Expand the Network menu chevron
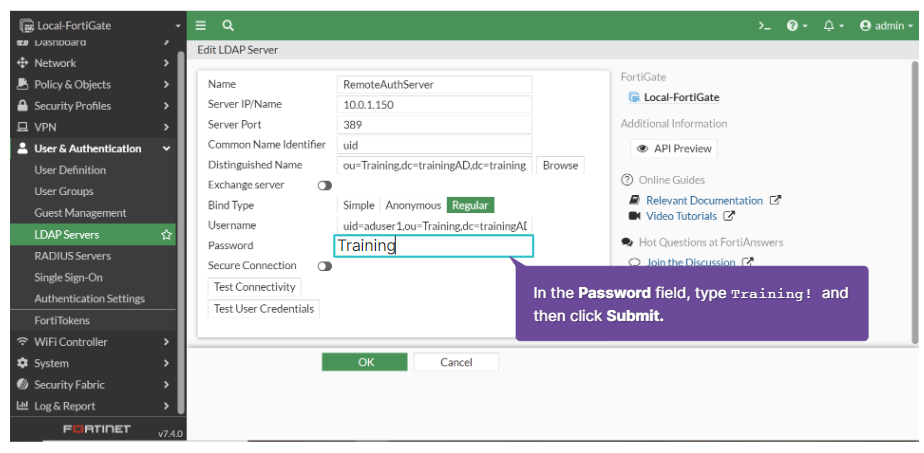 pyautogui.click(x=167, y=63)
